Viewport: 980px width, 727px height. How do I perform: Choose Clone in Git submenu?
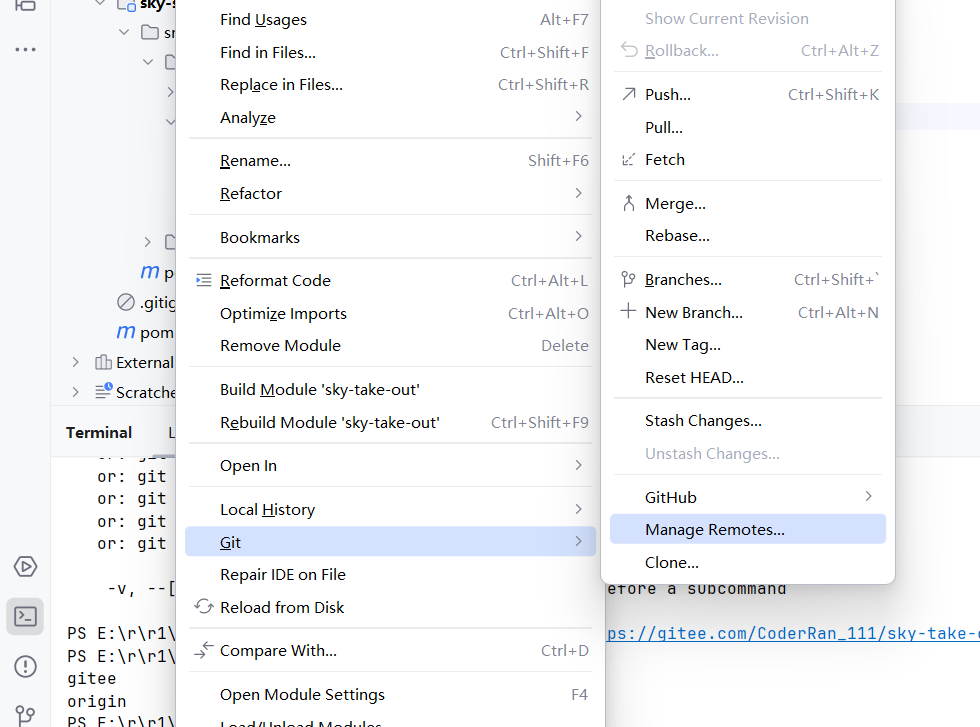748,563
